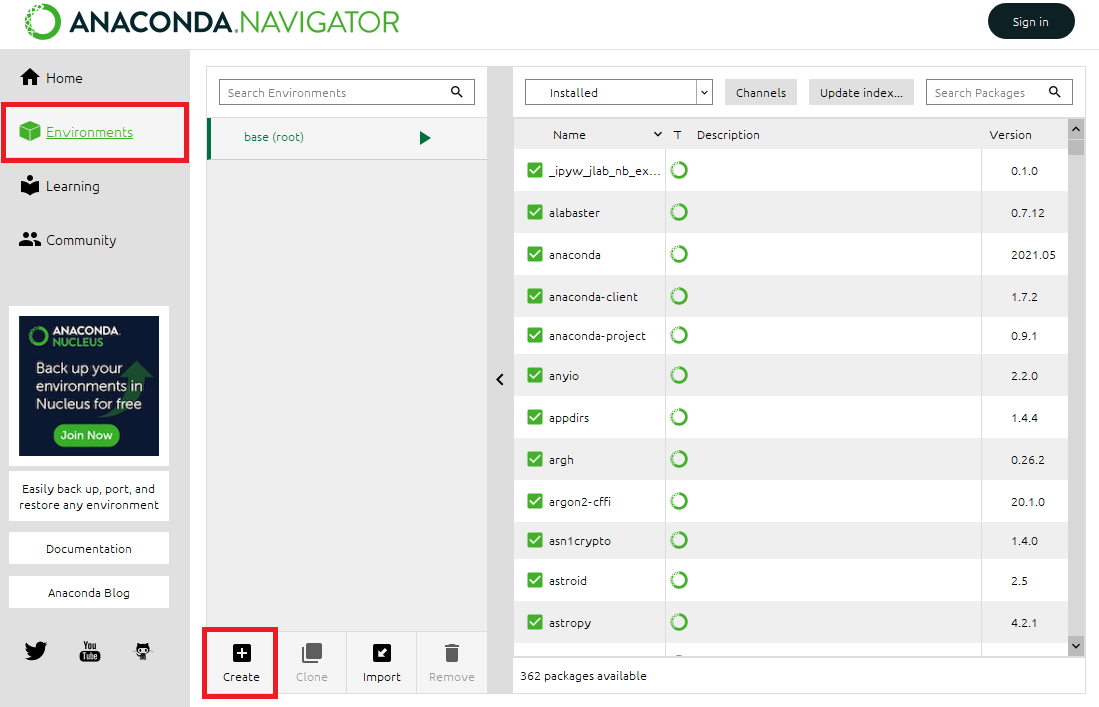Screen dimensions: 1099x707
Task: Toggle the _ipyw_jlab_nb_ex... package checkbox
Action: [535, 170]
